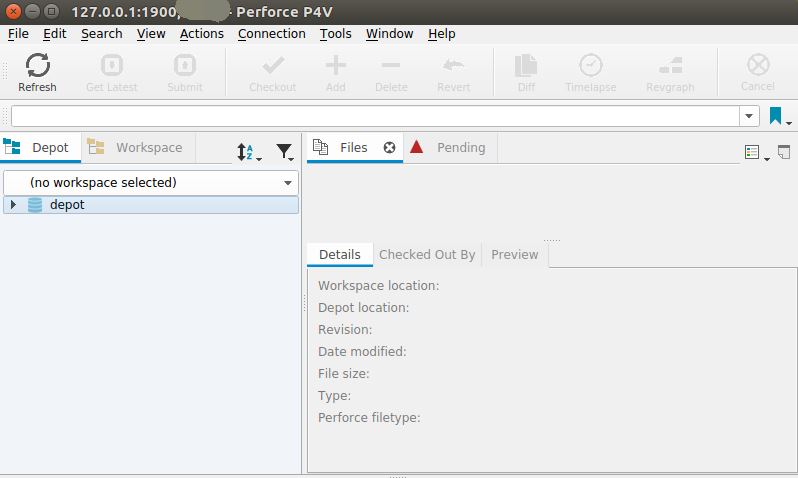Open the Window menu

pyautogui.click(x=389, y=34)
